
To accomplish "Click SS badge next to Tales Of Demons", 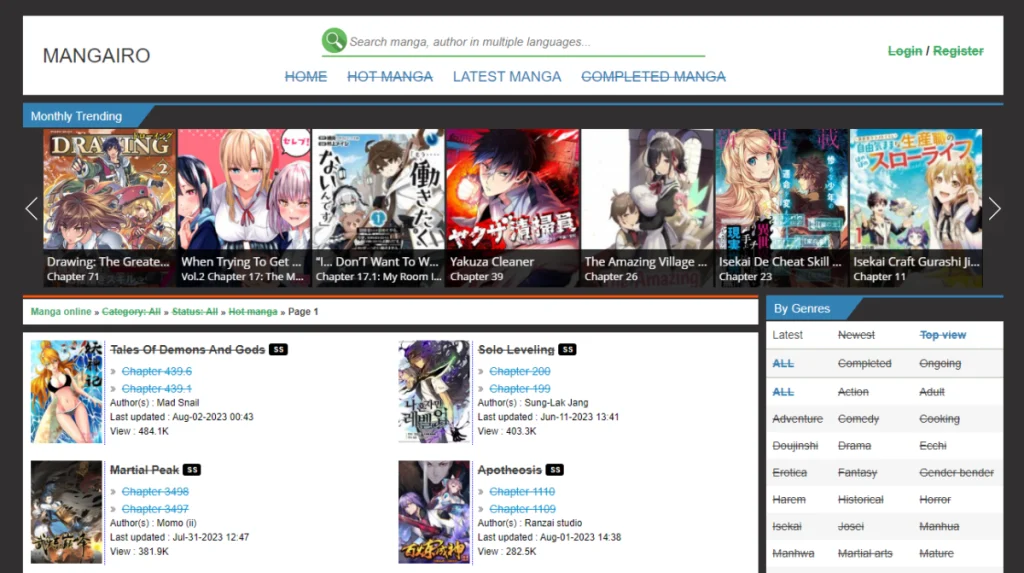I will click(278, 350).
